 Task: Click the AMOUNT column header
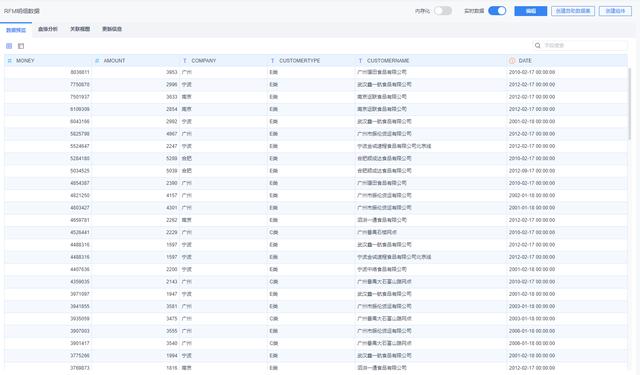click(x=136, y=60)
